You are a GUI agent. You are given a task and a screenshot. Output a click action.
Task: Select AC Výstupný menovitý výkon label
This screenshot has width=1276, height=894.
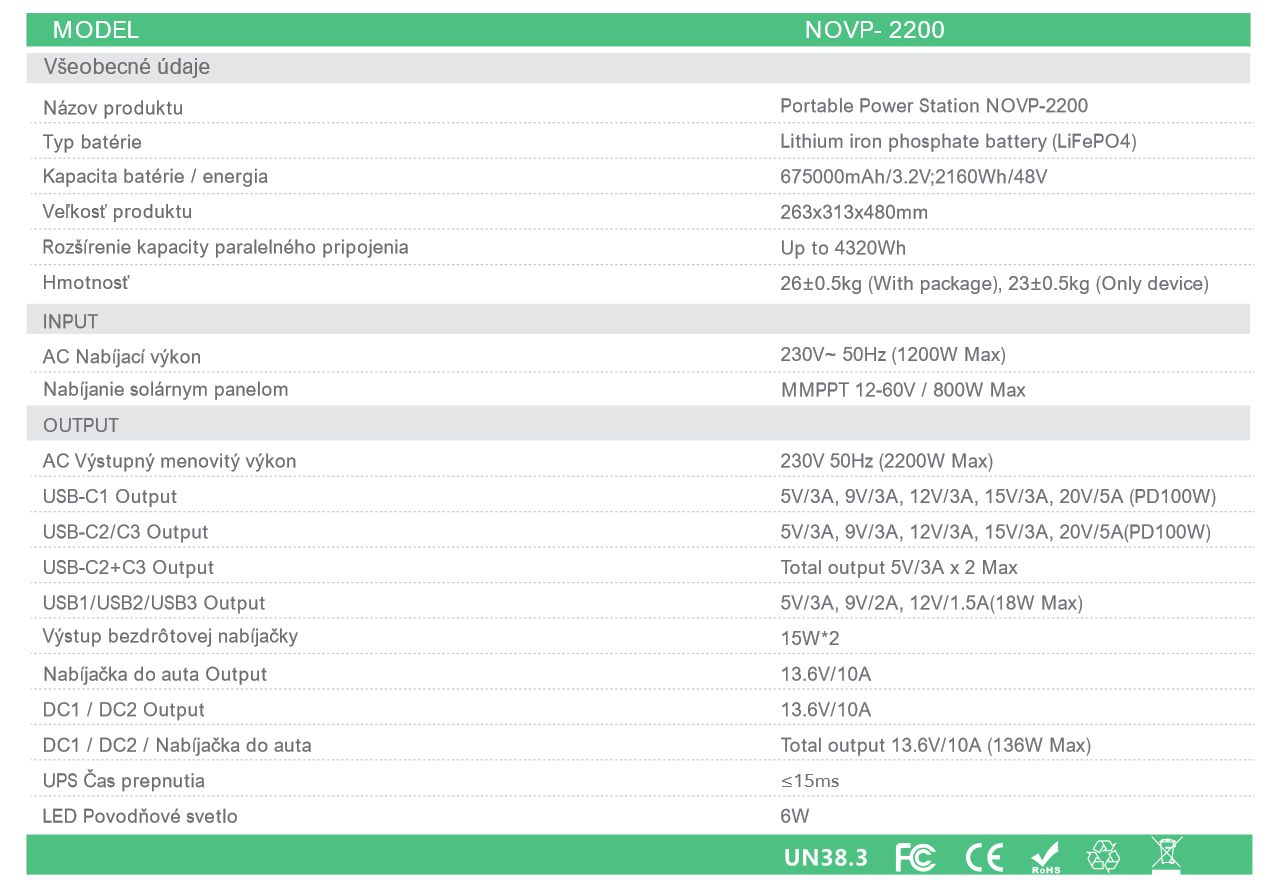169,461
